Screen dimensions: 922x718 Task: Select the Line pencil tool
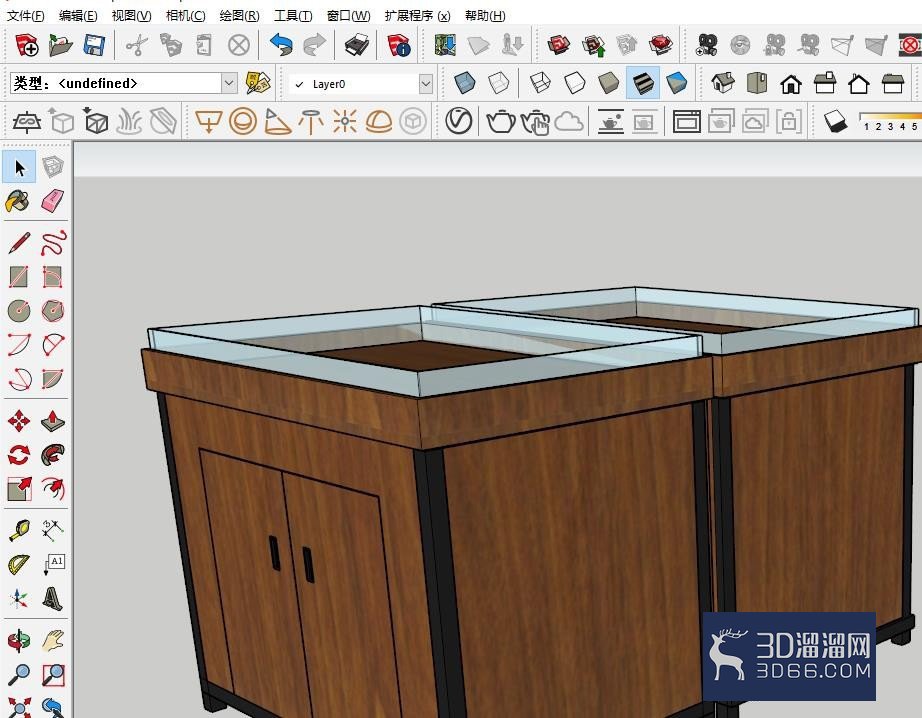point(19,243)
